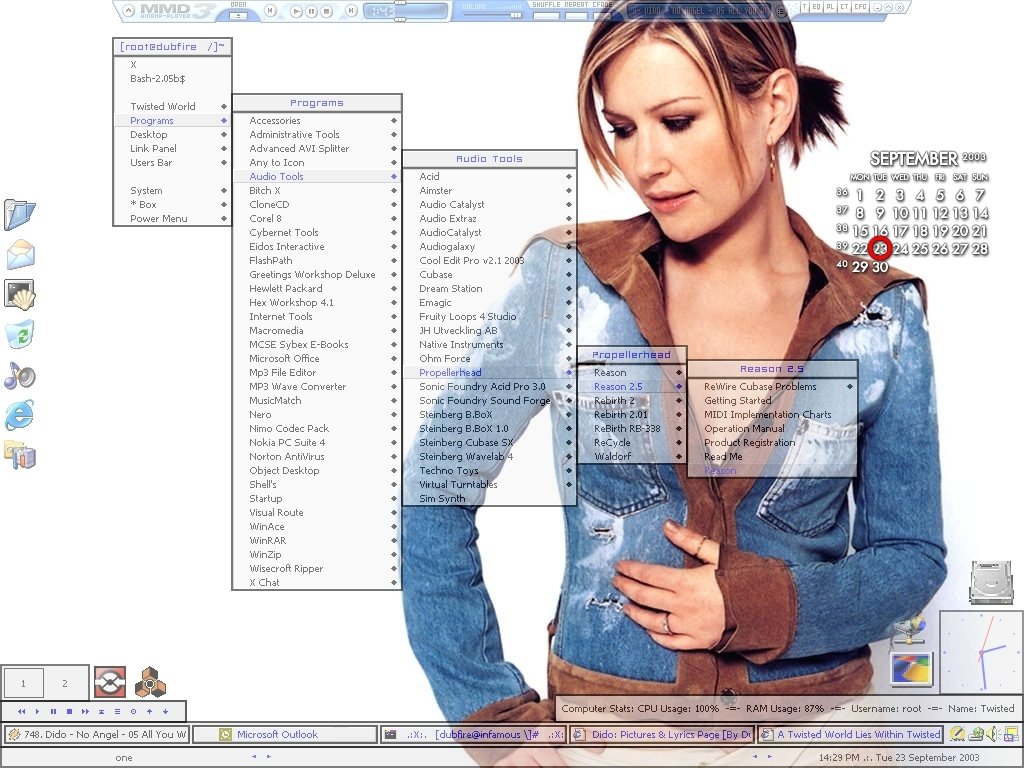Viewport: 1026px width, 768px height.
Task: Click the list lines icon in mini control bar
Action: coord(117,711)
